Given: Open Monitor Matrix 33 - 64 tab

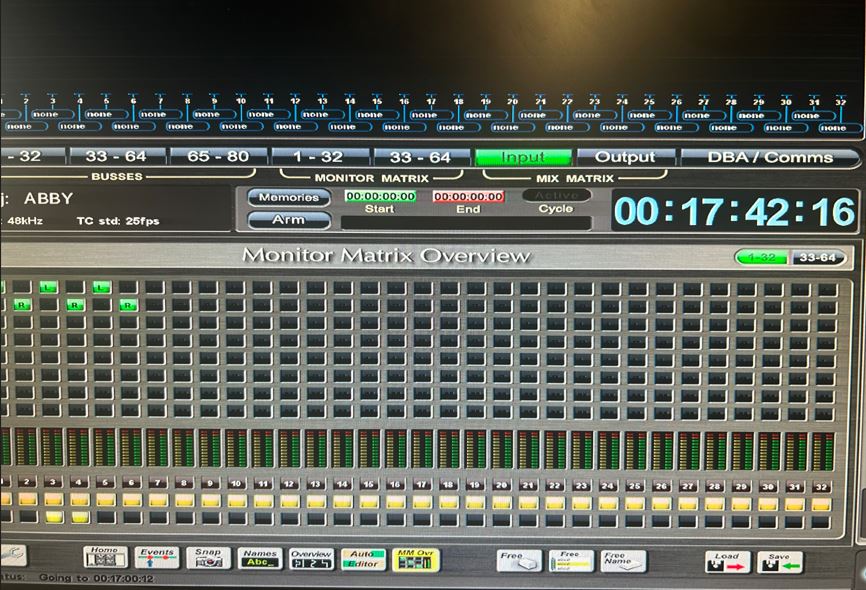Looking at the screenshot, I should (421, 157).
